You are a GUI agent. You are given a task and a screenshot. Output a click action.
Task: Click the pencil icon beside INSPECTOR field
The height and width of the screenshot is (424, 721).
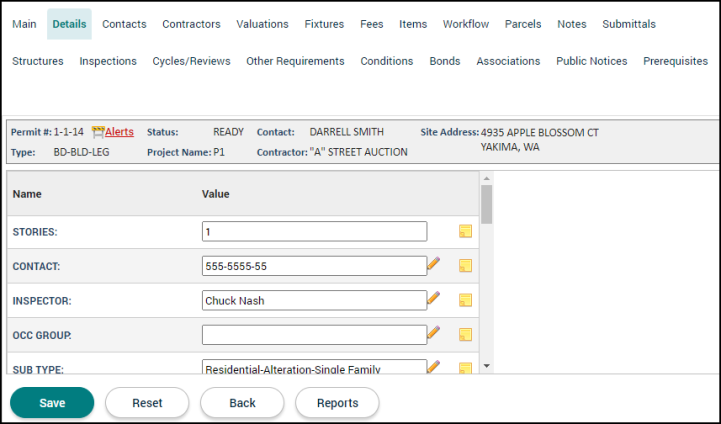[434, 299]
